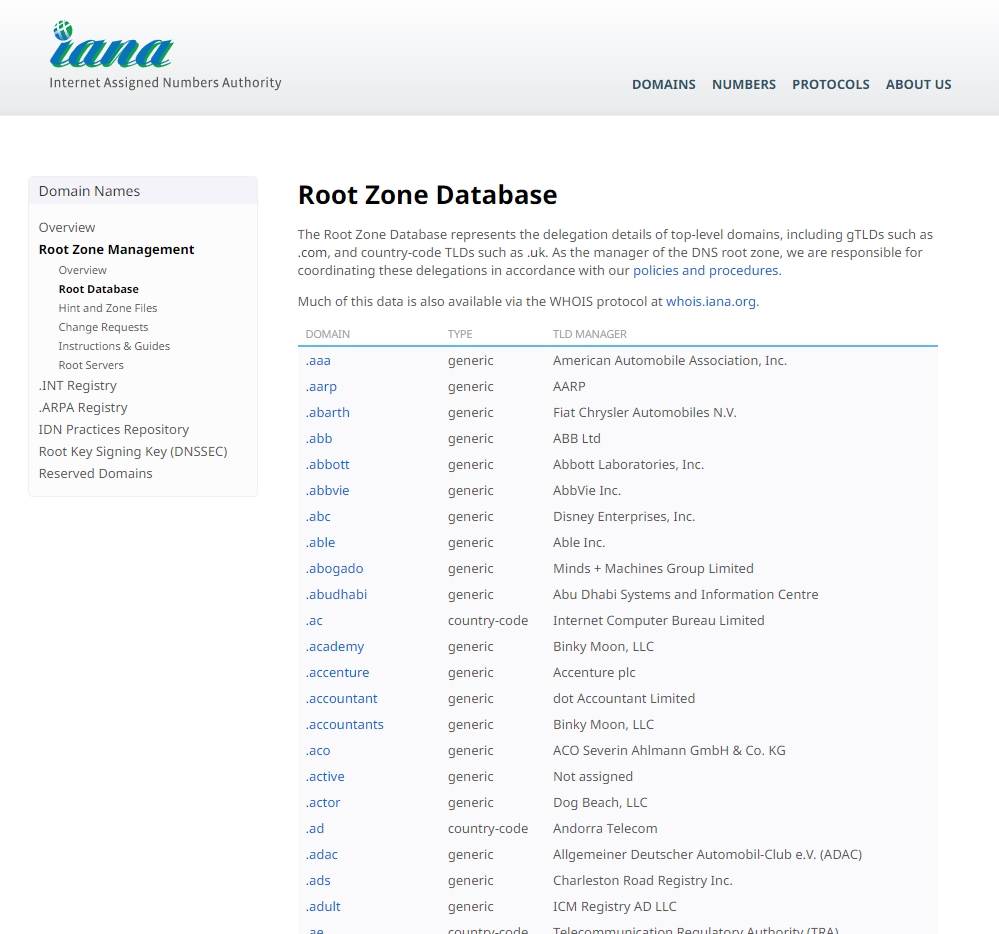Click the Domain Names sidebar heading
The height and width of the screenshot is (934, 999).
(x=89, y=191)
